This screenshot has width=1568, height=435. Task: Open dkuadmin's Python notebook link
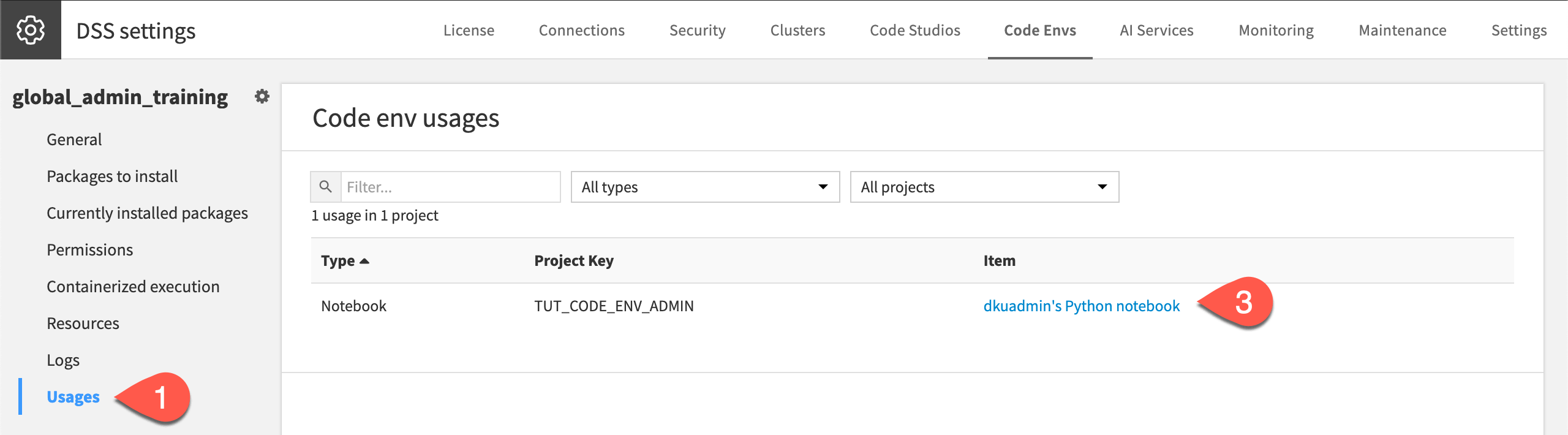click(1081, 306)
